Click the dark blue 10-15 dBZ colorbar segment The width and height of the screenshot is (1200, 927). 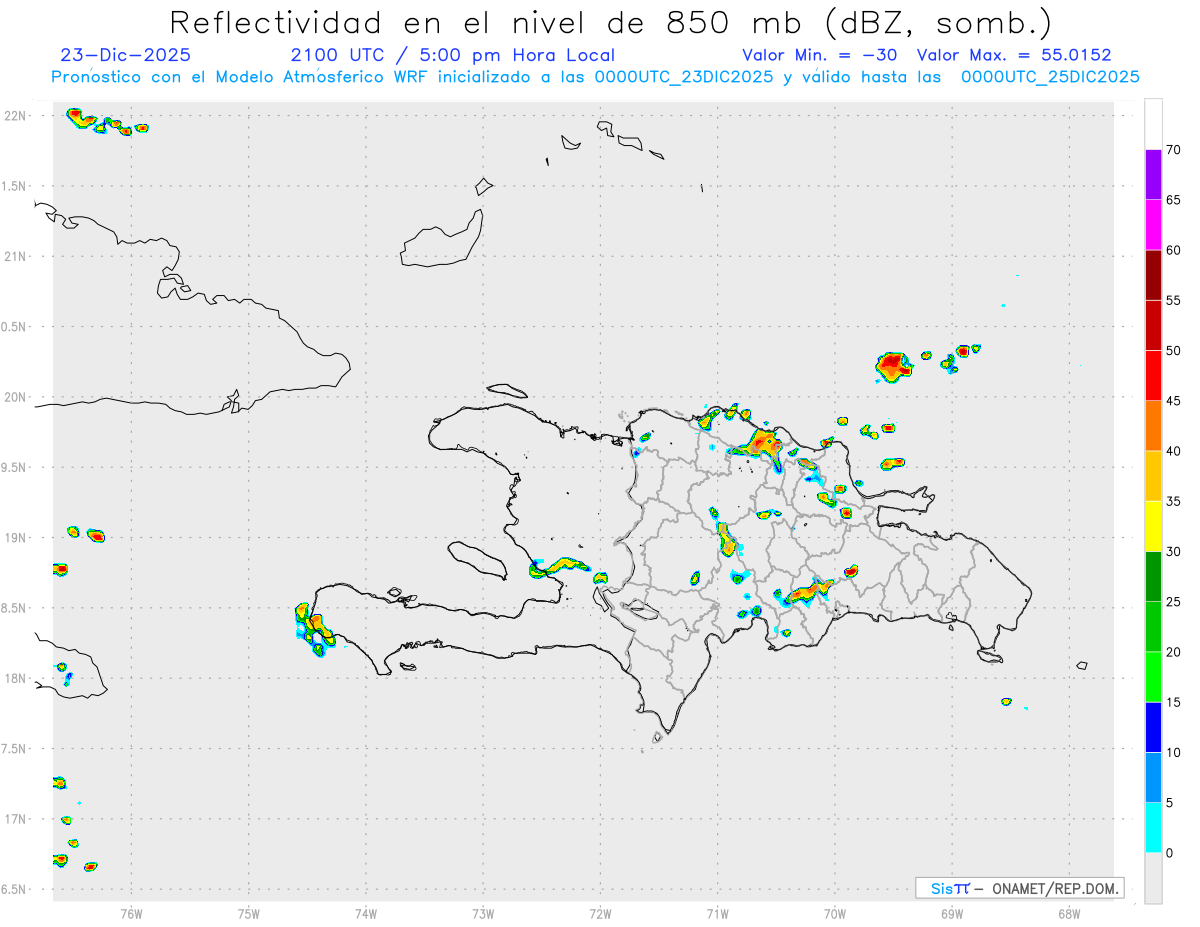(x=1153, y=727)
